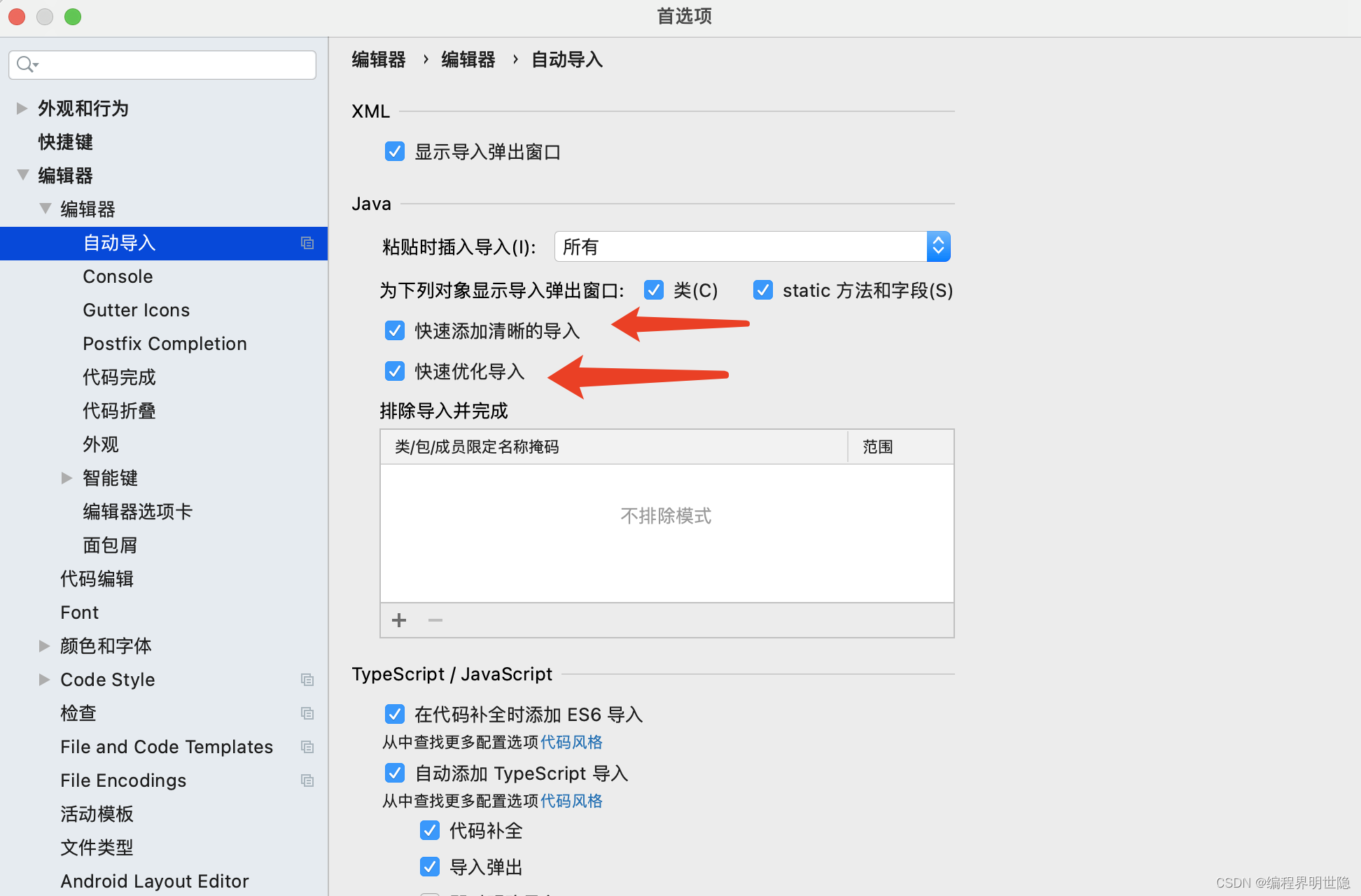Click the 自动导入 settings icon
This screenshot has height=896, width=1361.
[x=307, y=243]
